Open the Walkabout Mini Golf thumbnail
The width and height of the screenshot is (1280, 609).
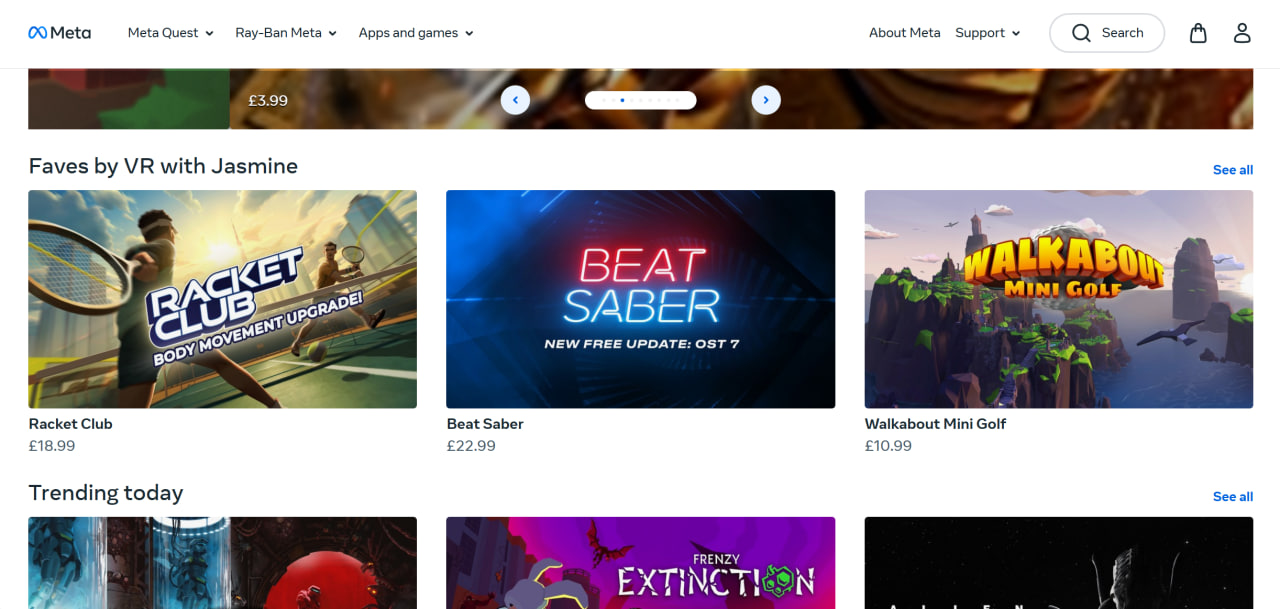tap(1059, 299)
